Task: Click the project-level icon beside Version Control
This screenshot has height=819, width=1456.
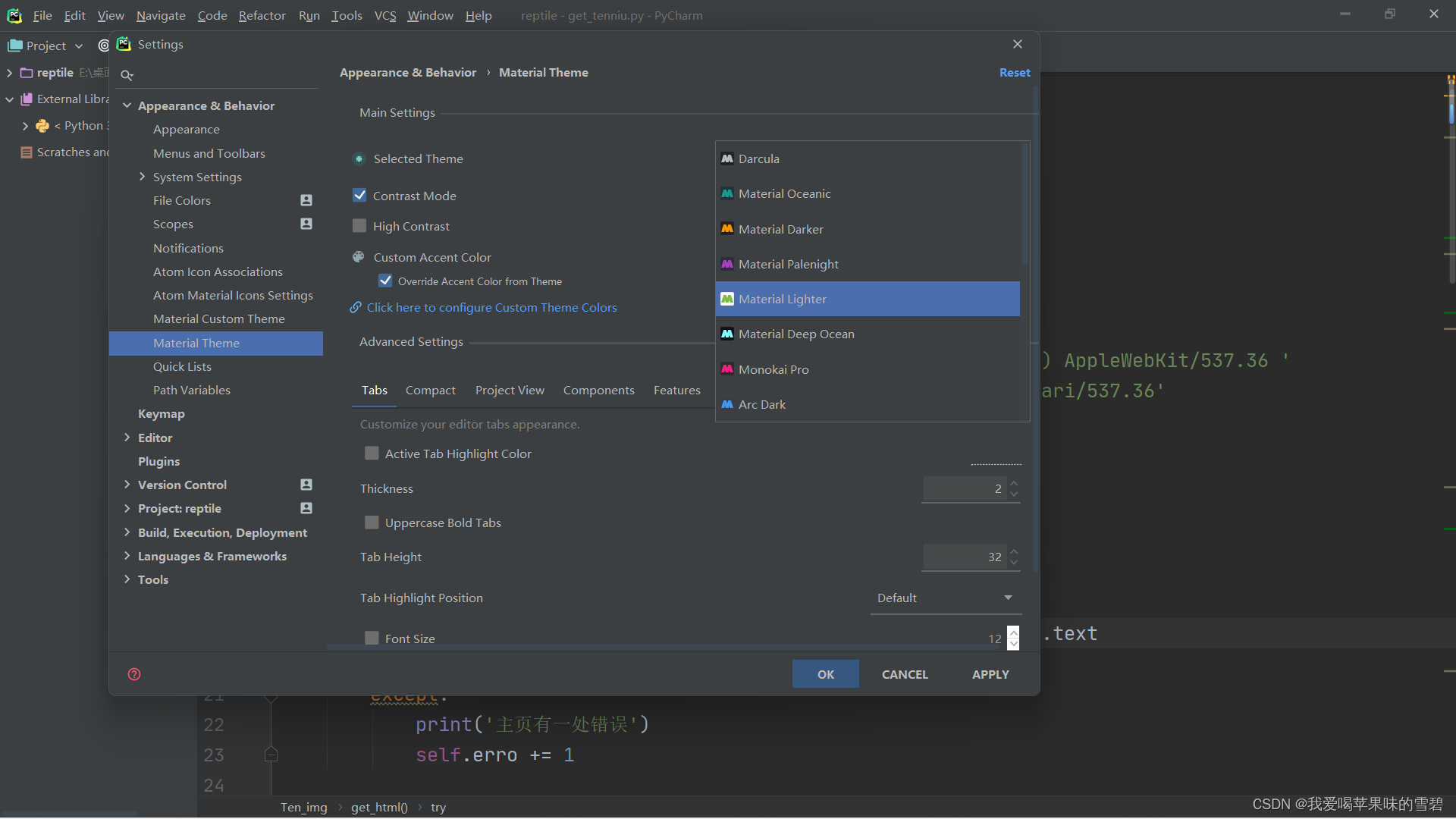Action: [x=306, y=485]
